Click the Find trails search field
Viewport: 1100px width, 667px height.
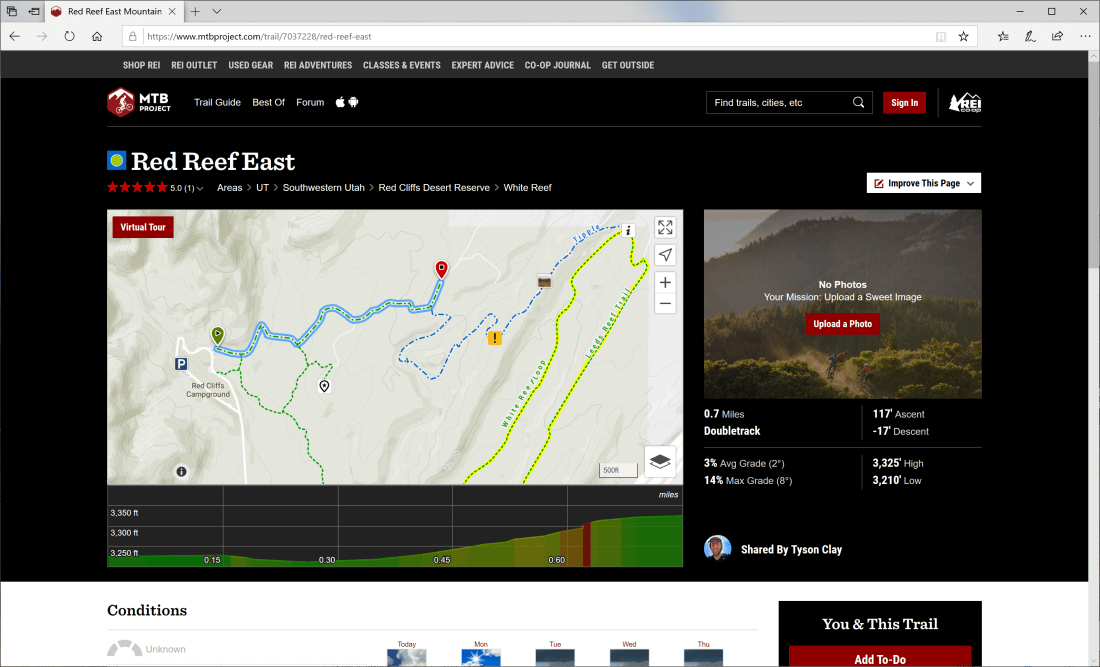click(778, 102)
